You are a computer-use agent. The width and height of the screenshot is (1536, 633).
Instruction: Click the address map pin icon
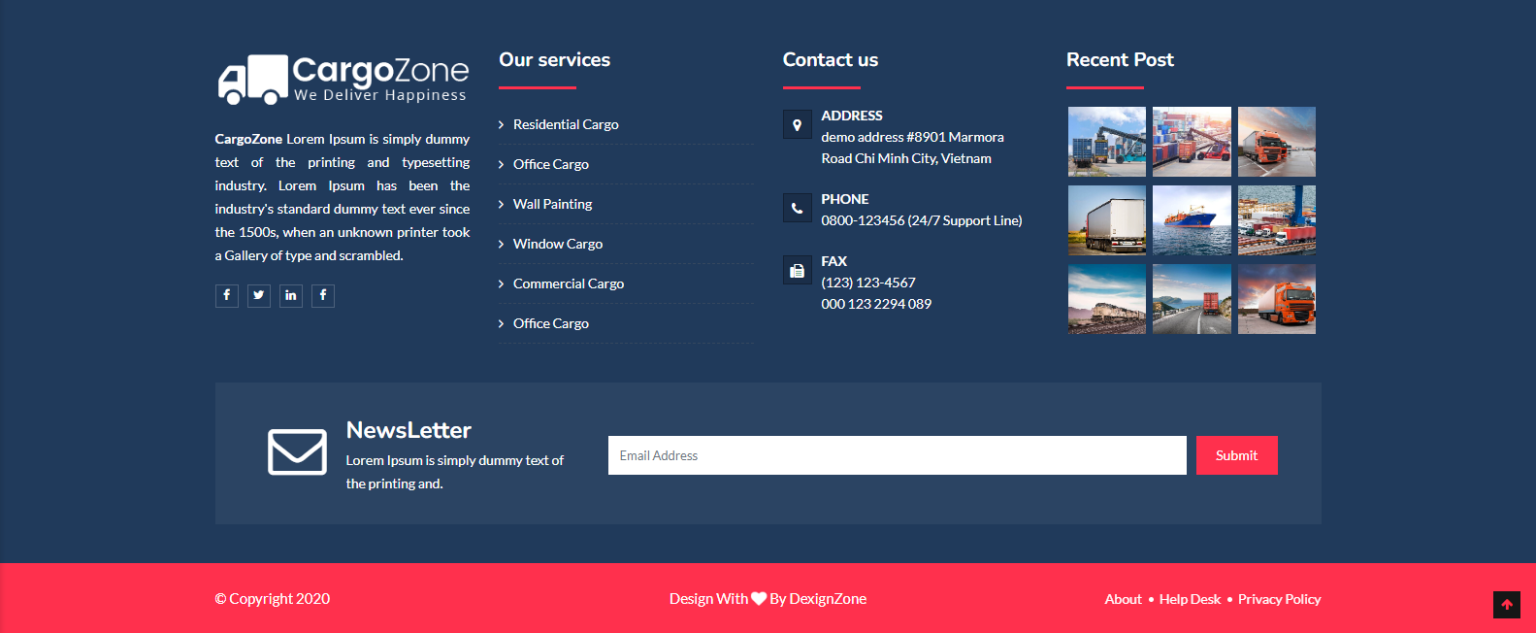(797, 125)
